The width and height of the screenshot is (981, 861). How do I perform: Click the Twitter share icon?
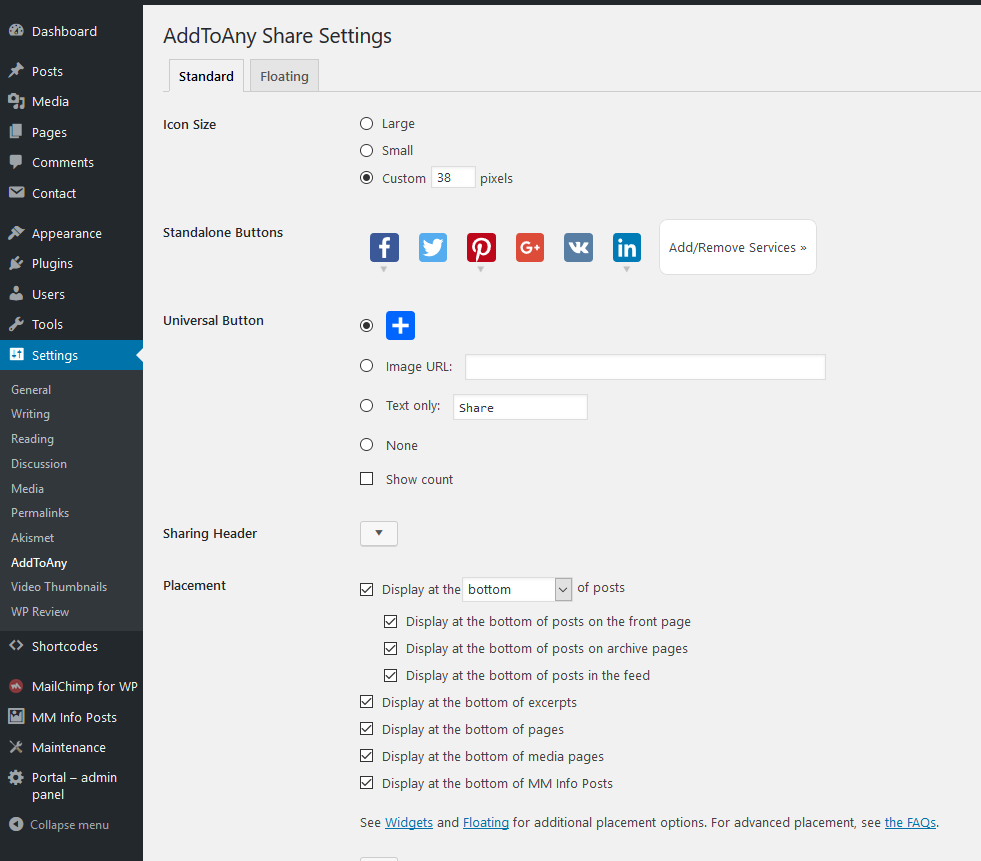click(433, 247)
